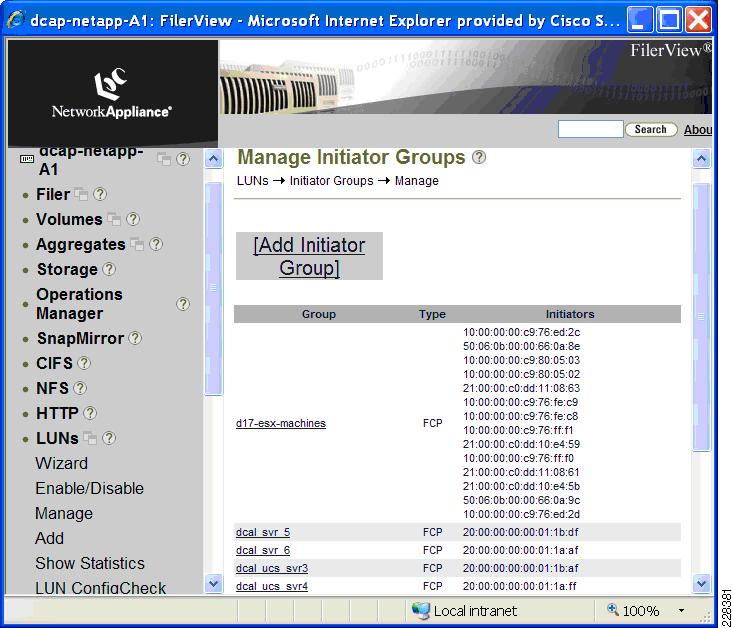Click the Local intranet zone icon
732x628 pixels.
click(420, 610)
